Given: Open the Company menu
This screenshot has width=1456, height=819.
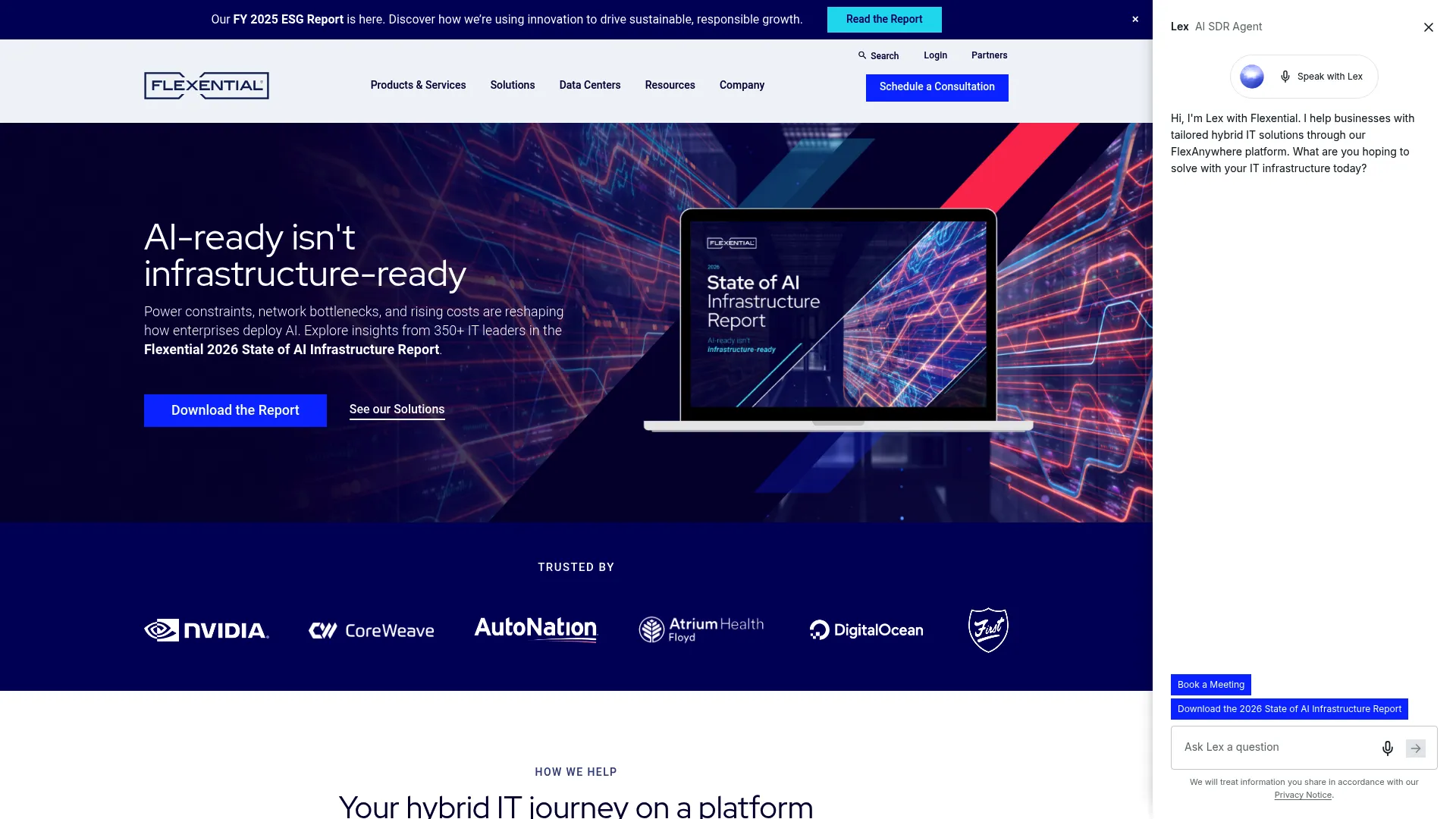Looking at the screenshot, I should [x=742, y=85].
